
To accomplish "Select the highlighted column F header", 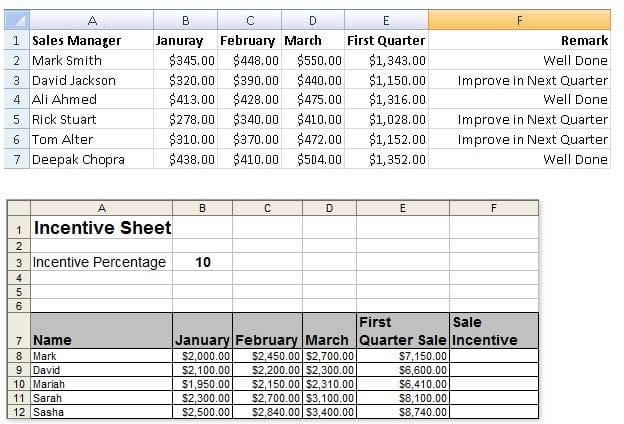I will [x=519, y=20].
